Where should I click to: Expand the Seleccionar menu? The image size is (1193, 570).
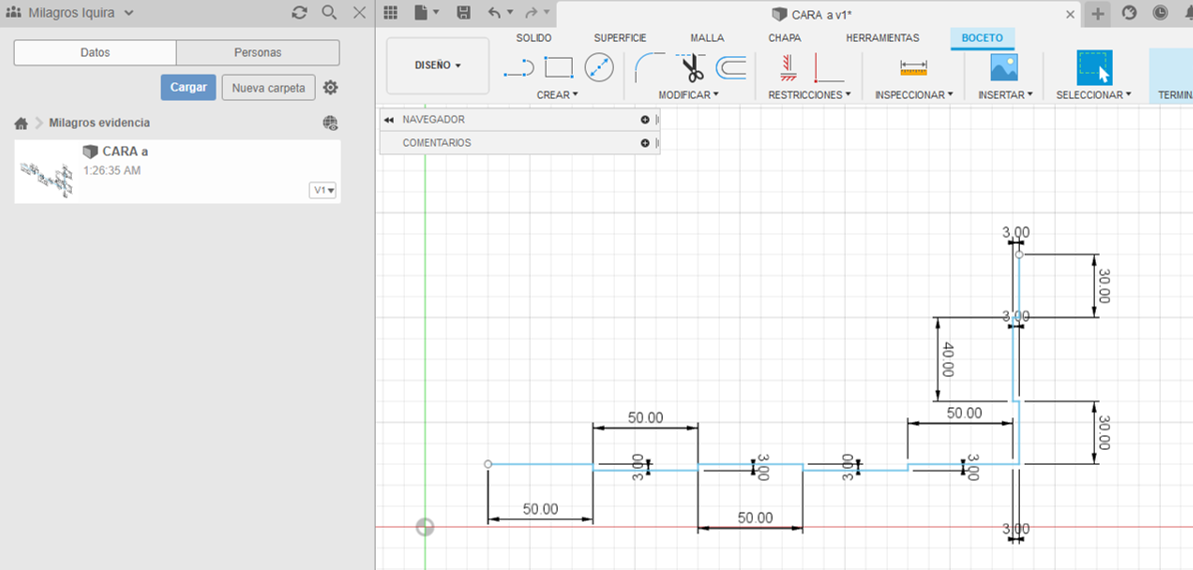pos(1093,95)
